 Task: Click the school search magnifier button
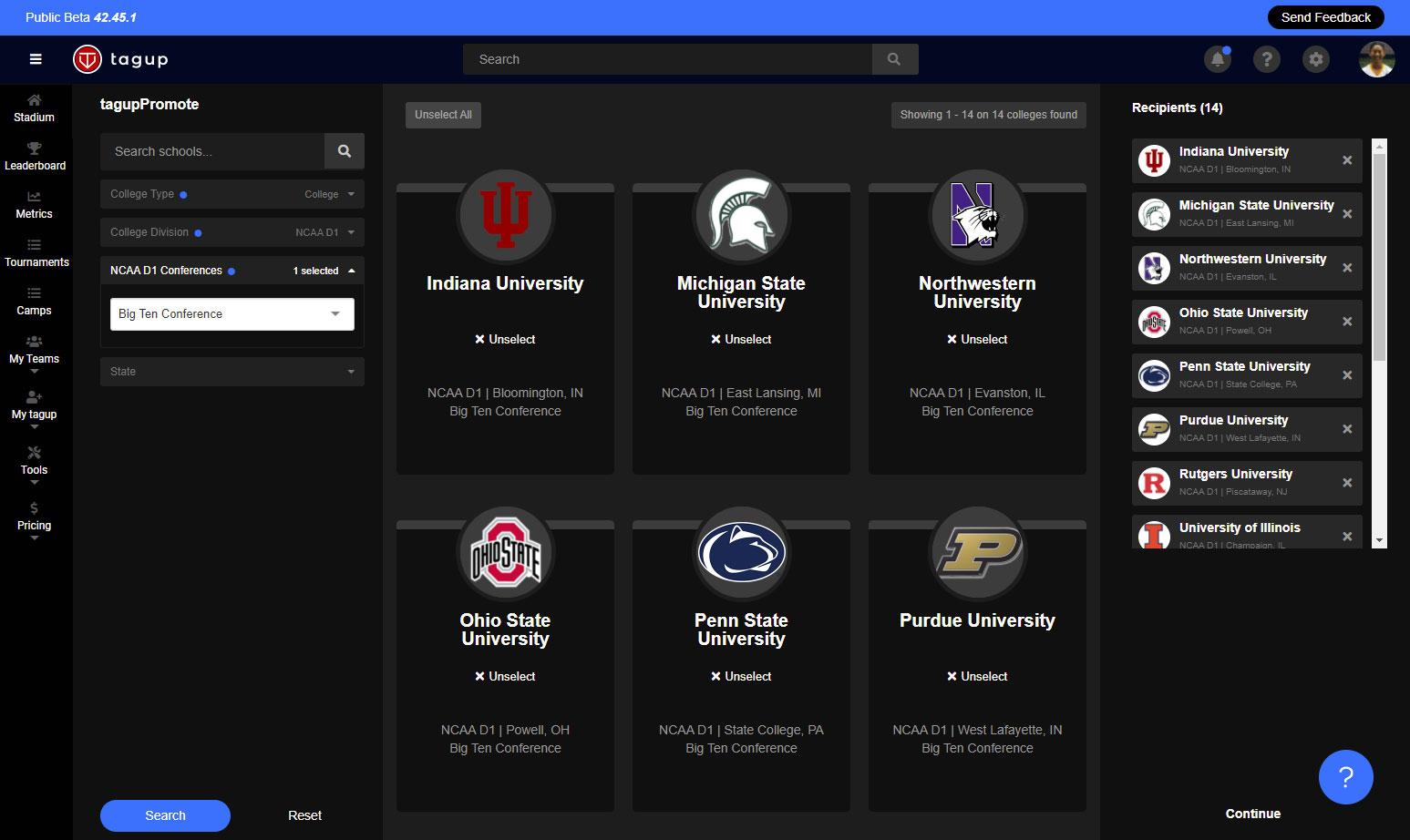[344, 151]
